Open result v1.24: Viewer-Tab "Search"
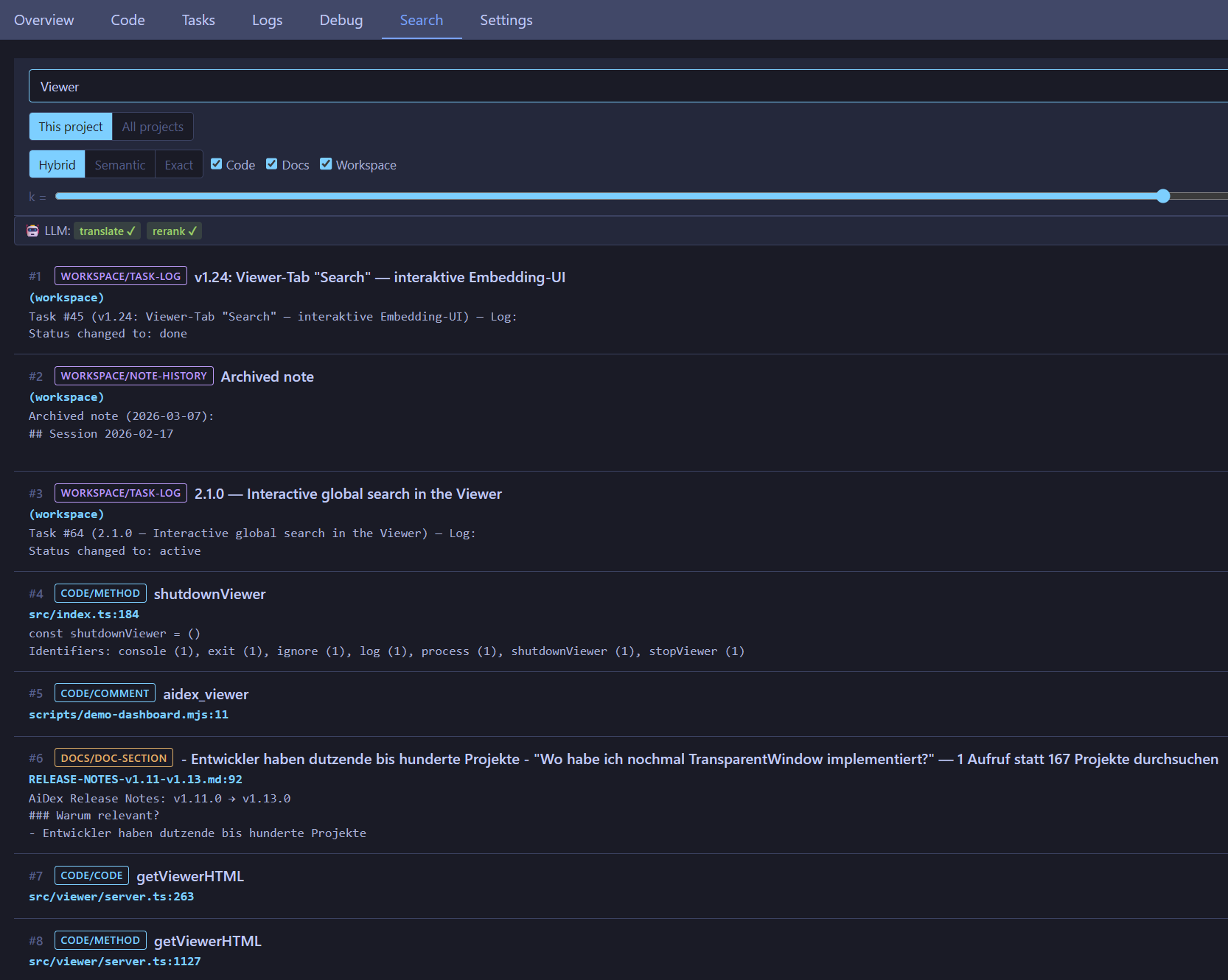The height and width of the screenshot is (980, 1228). 380,277
